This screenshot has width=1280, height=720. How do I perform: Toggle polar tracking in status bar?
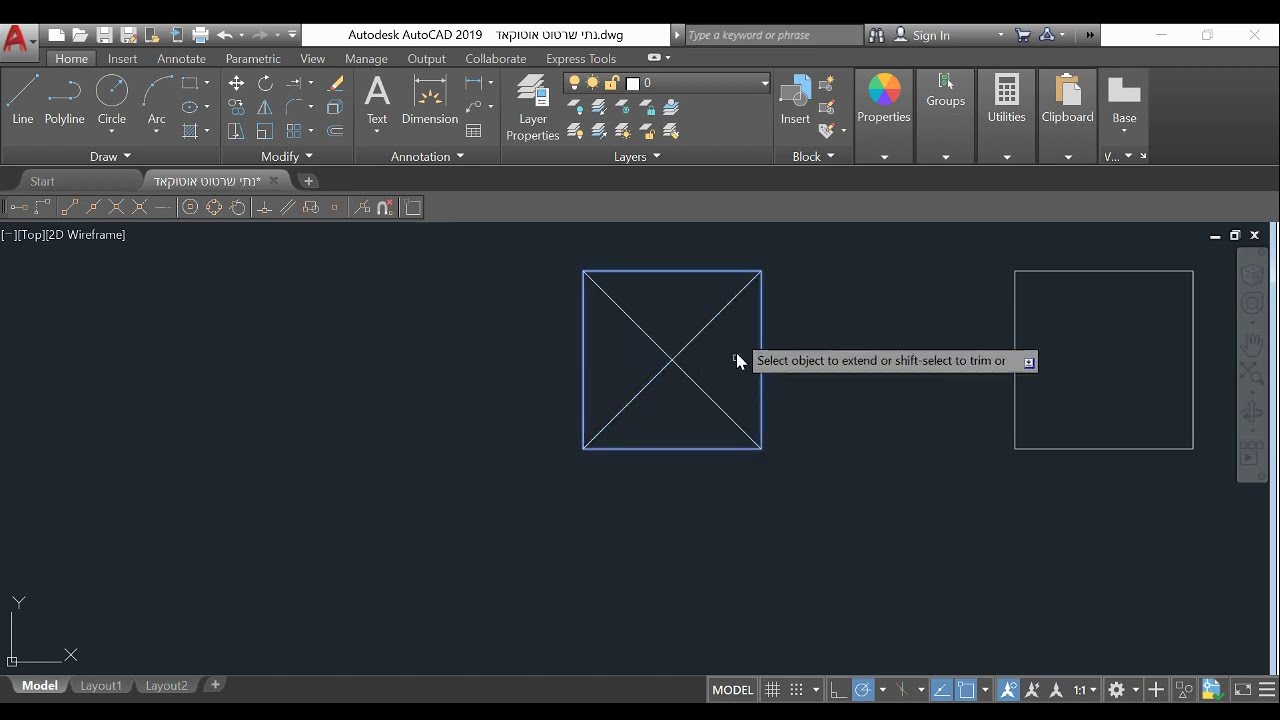(x=862, y=690)
